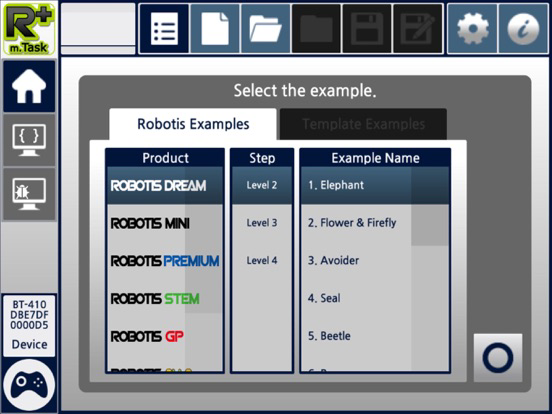Click the Step column header
The height and width of the screenshot is (414, 552).
(x=262, y=158)
